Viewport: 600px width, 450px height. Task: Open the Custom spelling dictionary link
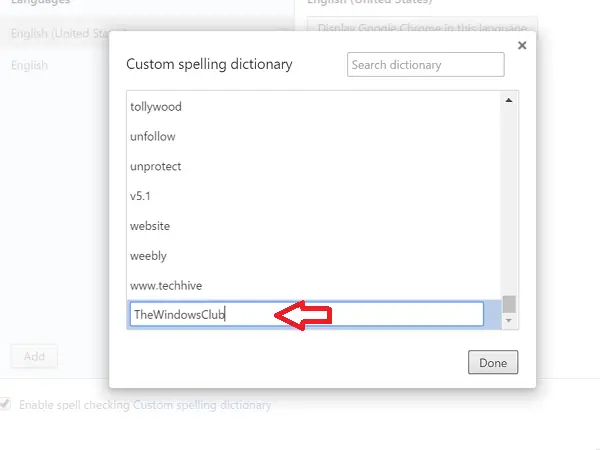[202, 405]
